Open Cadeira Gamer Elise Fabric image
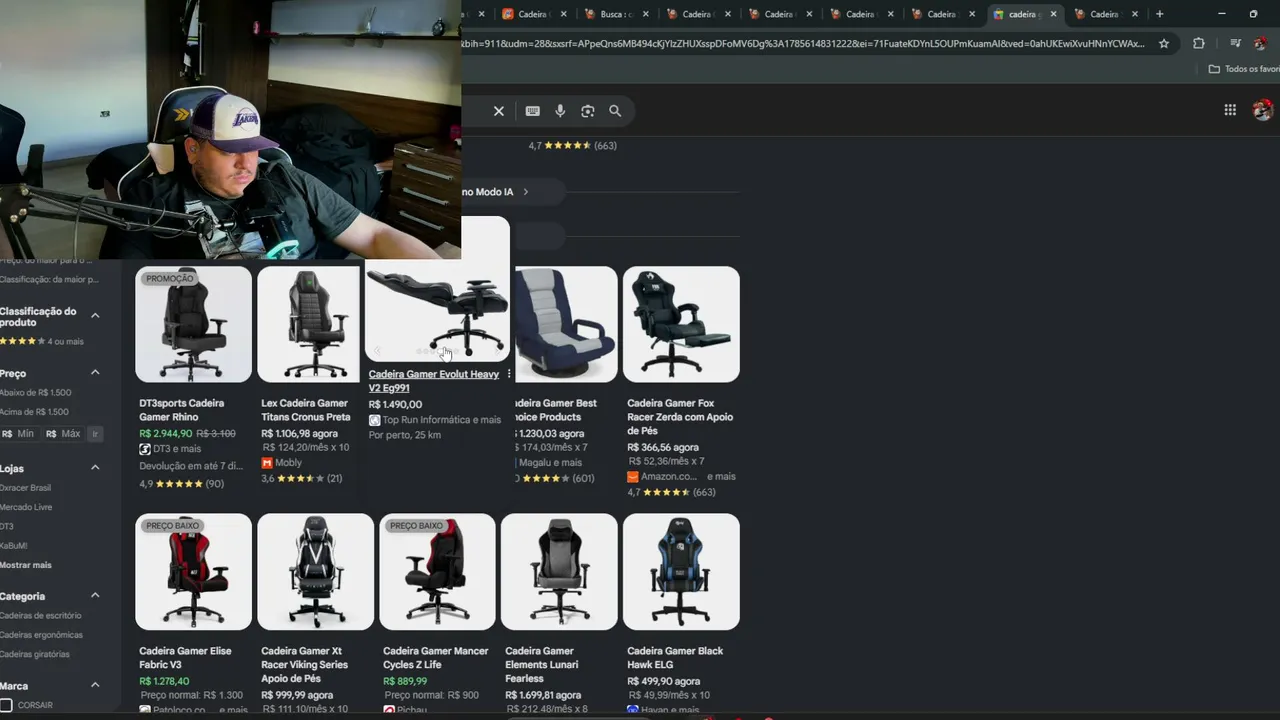 point(193,572)
